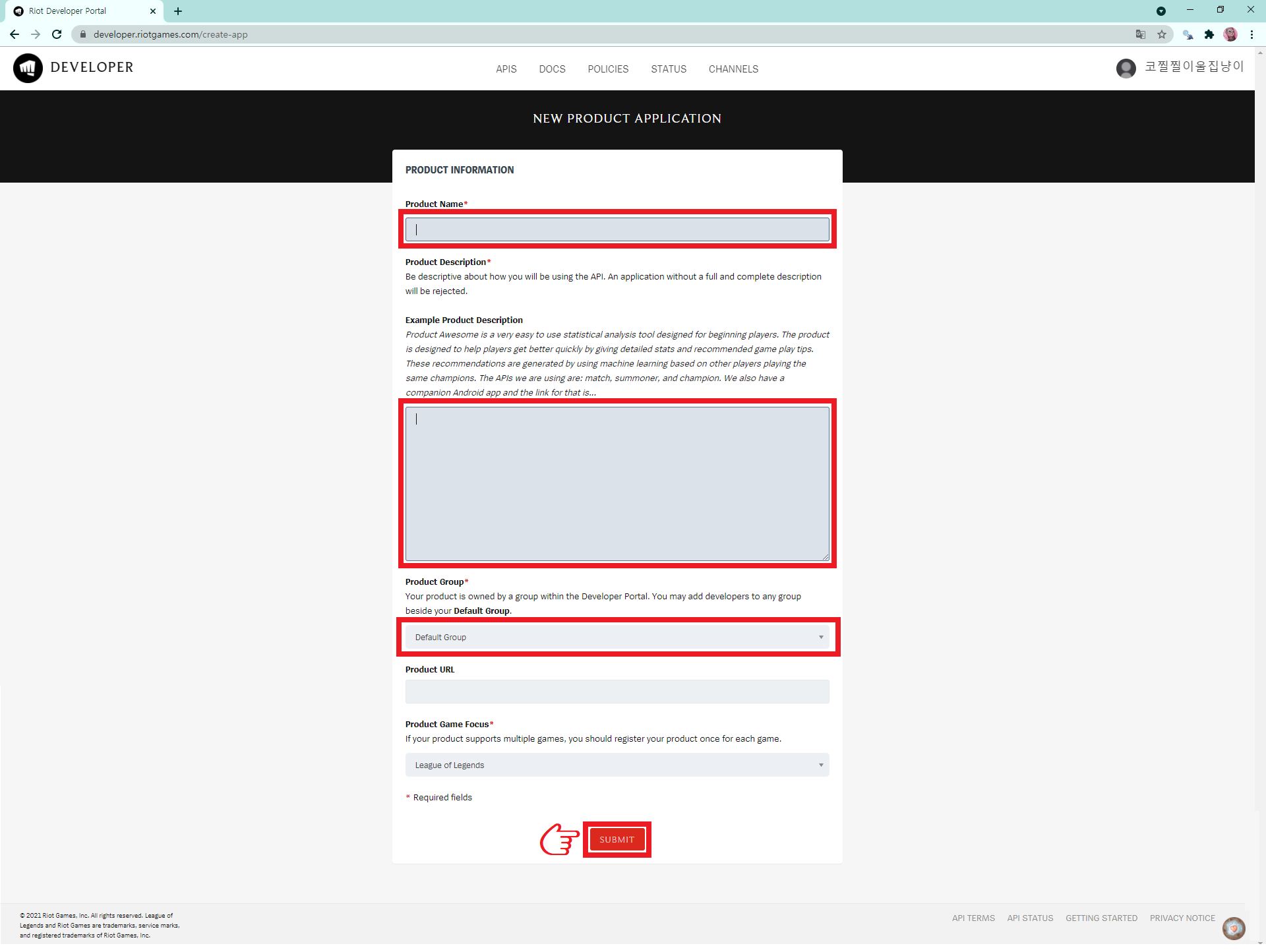Open Chrome three-dot menu
1266x952 pixels.
coord(1251,34)
